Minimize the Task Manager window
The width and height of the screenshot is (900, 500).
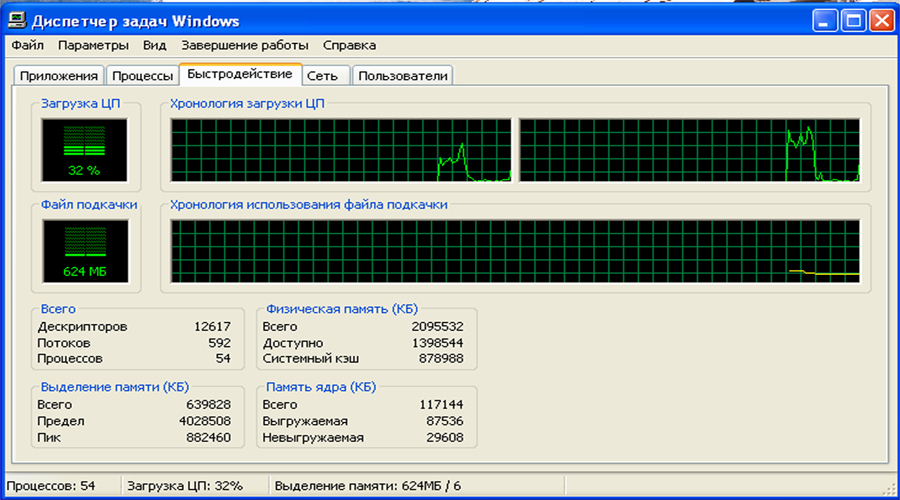[x=825, y=20]
